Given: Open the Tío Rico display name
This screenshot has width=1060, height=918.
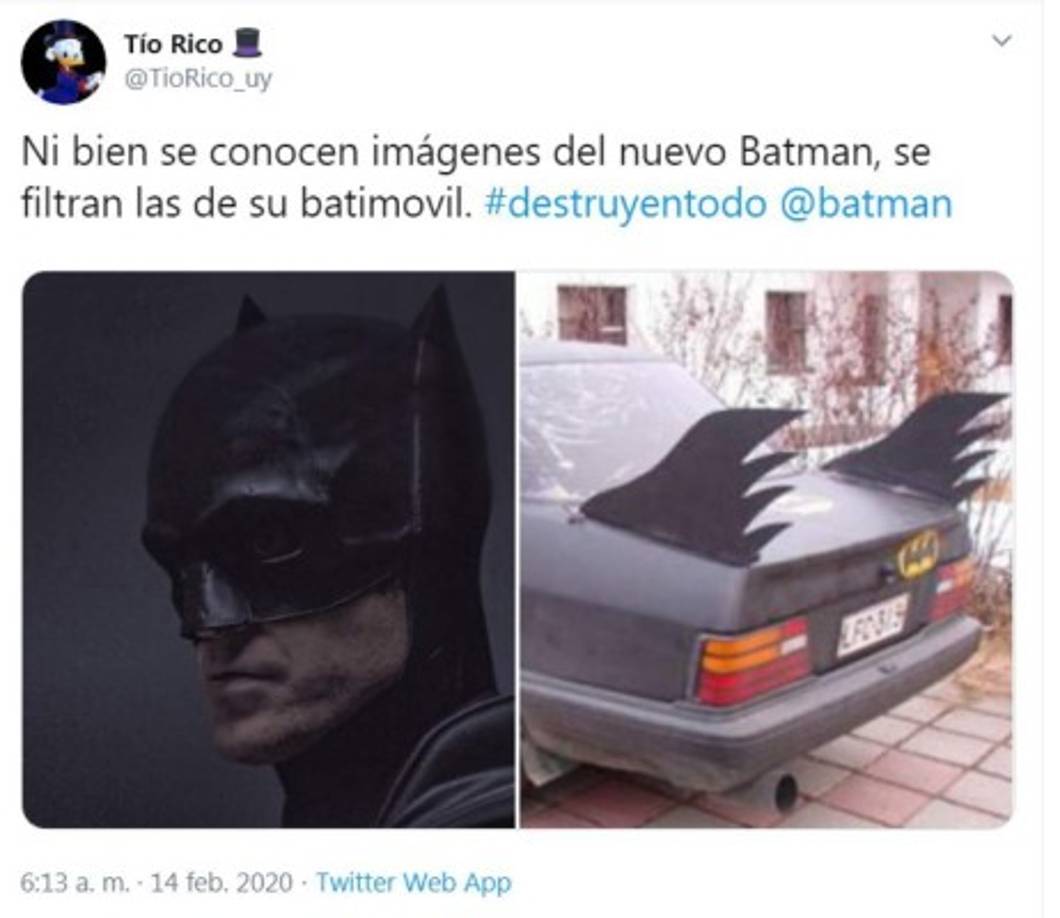Looking at the screenshot, I should [173, 44].
